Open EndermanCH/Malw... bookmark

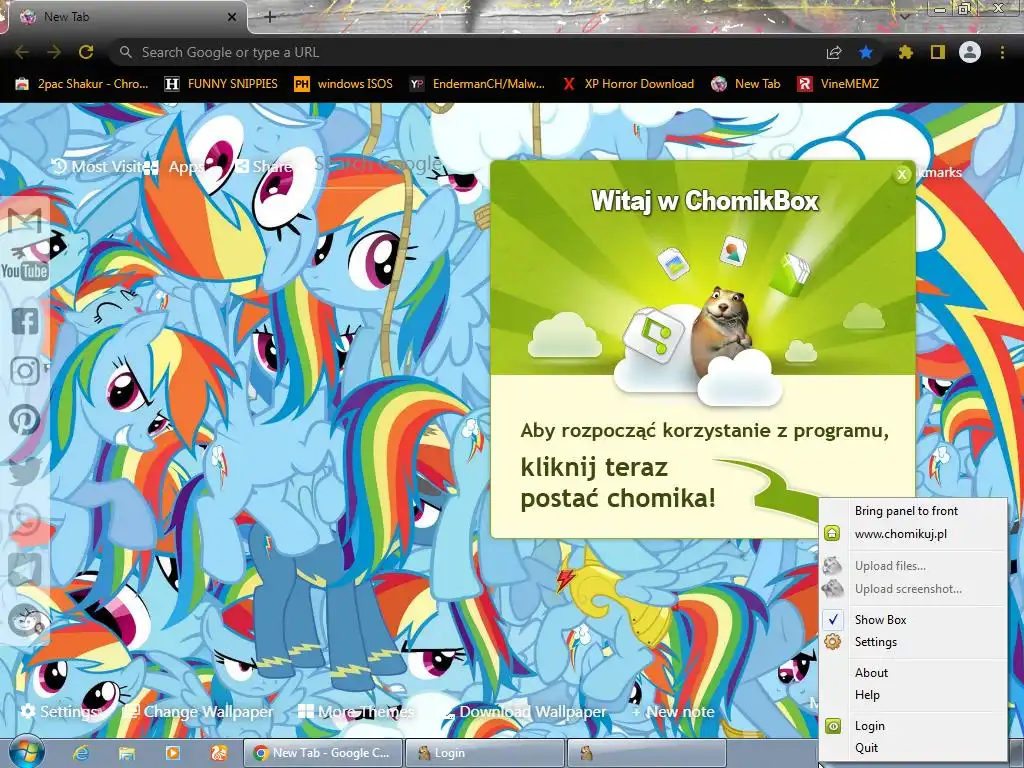[477, 84]
